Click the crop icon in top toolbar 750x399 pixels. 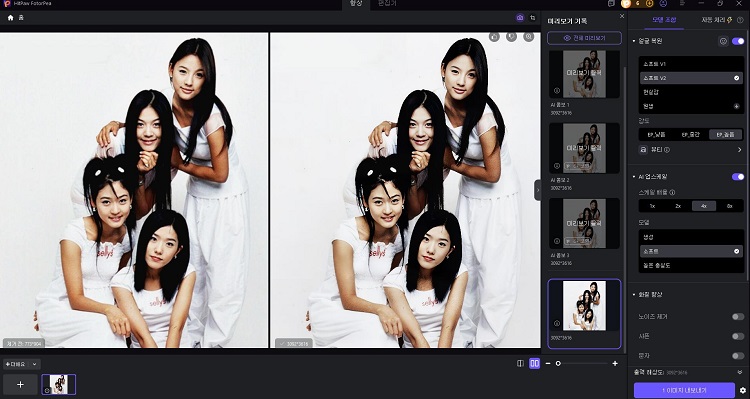tap(533, 18)
